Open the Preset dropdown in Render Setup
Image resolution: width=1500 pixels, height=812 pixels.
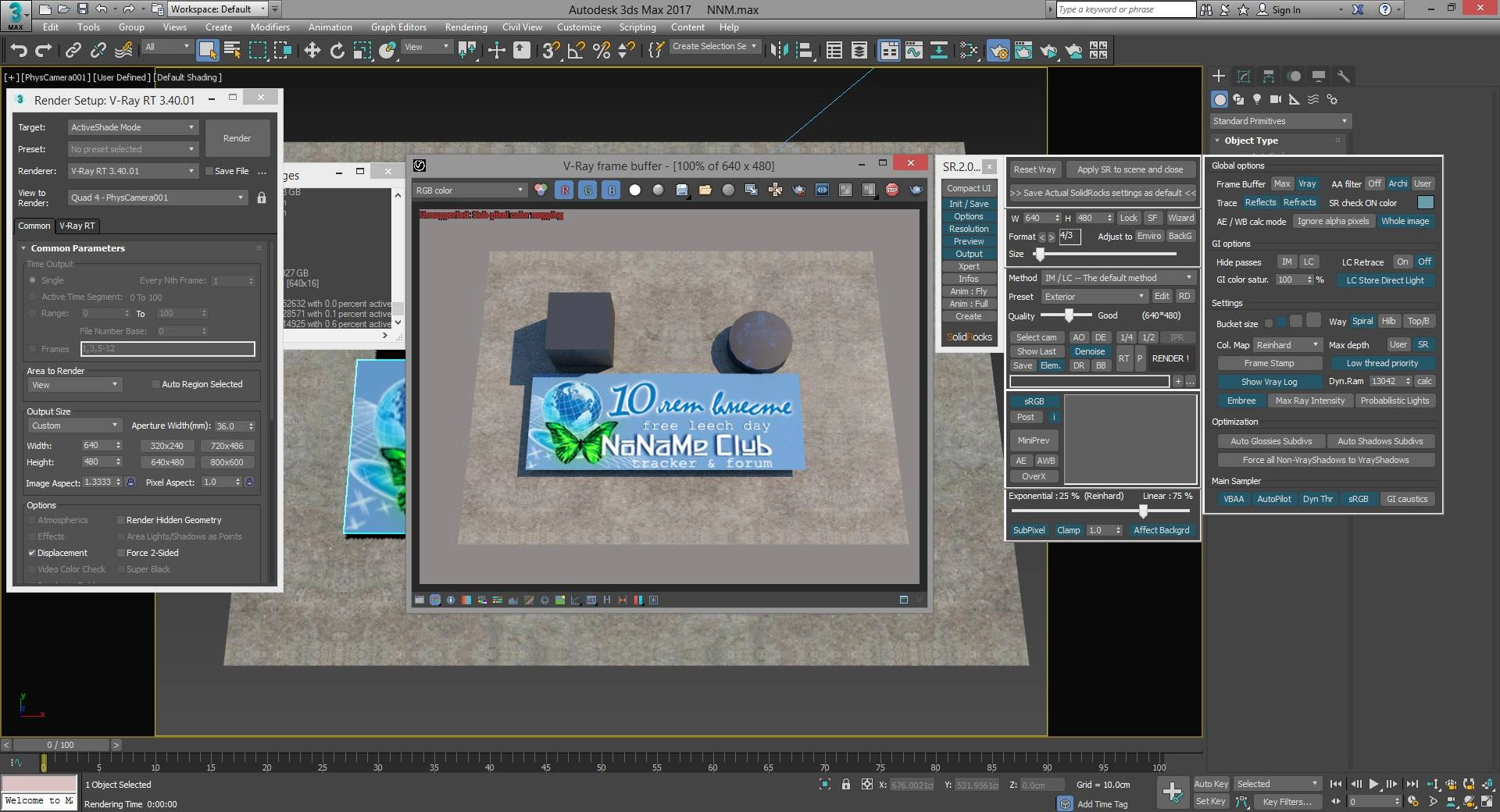point(133,149)
